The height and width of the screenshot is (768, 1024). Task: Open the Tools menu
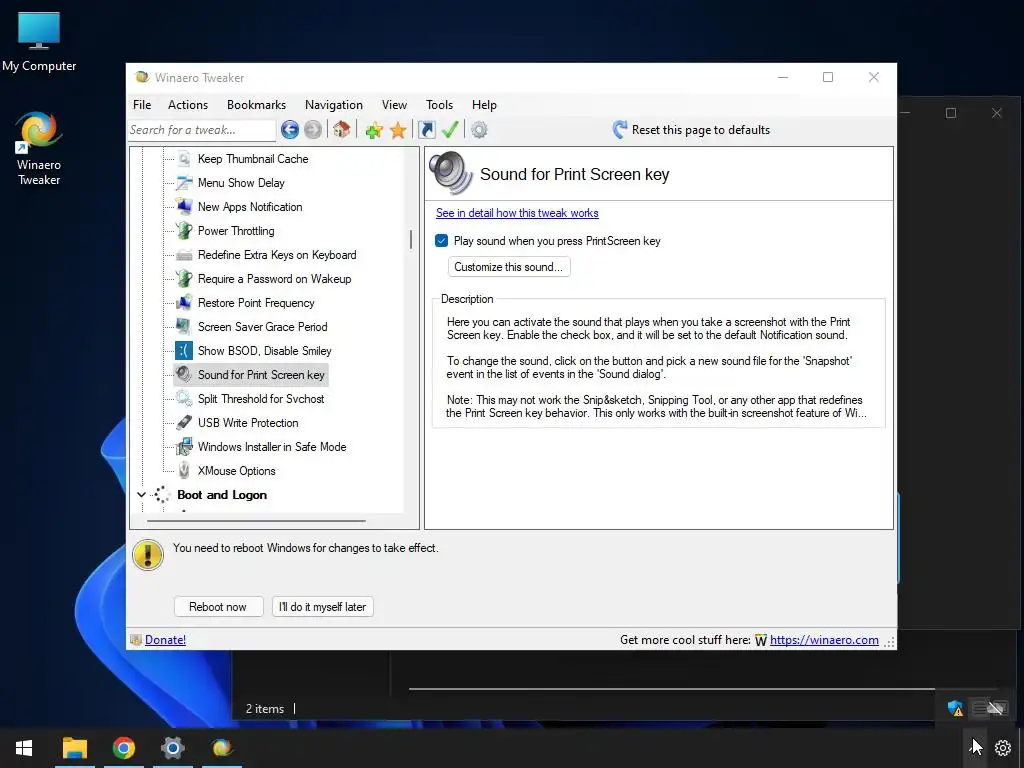pos(440,104)
